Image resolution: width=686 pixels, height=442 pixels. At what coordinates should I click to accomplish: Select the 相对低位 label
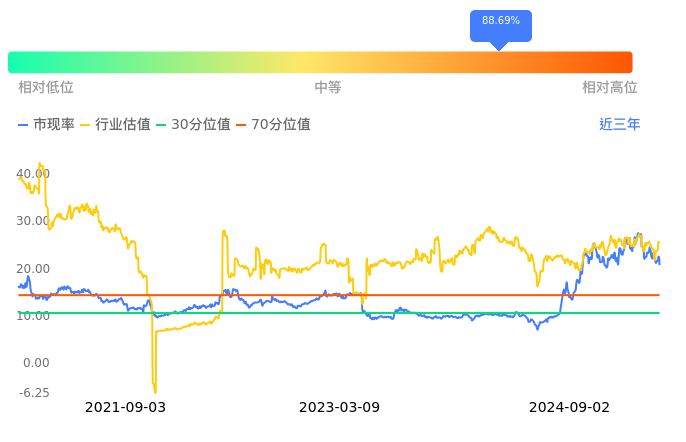click(46, 88)
